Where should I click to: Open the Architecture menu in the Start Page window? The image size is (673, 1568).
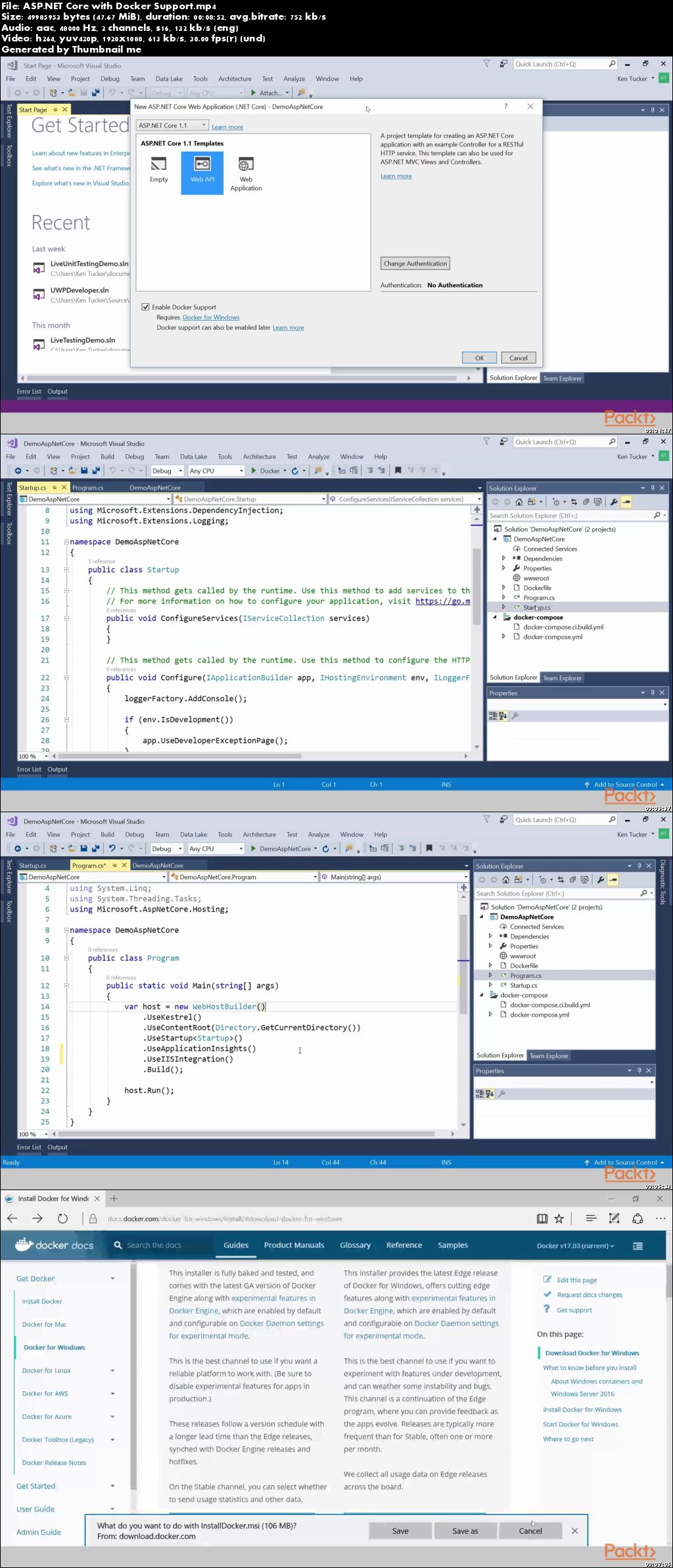tap(235, 79)
